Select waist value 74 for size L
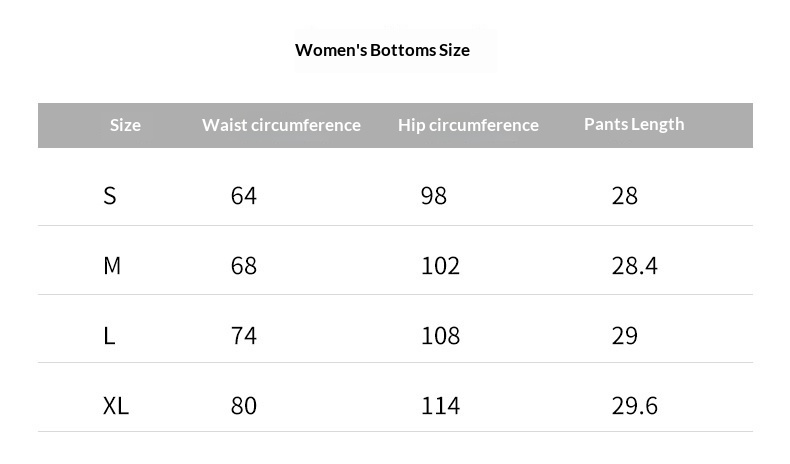 pyautogui.click(x=244, y=335)
